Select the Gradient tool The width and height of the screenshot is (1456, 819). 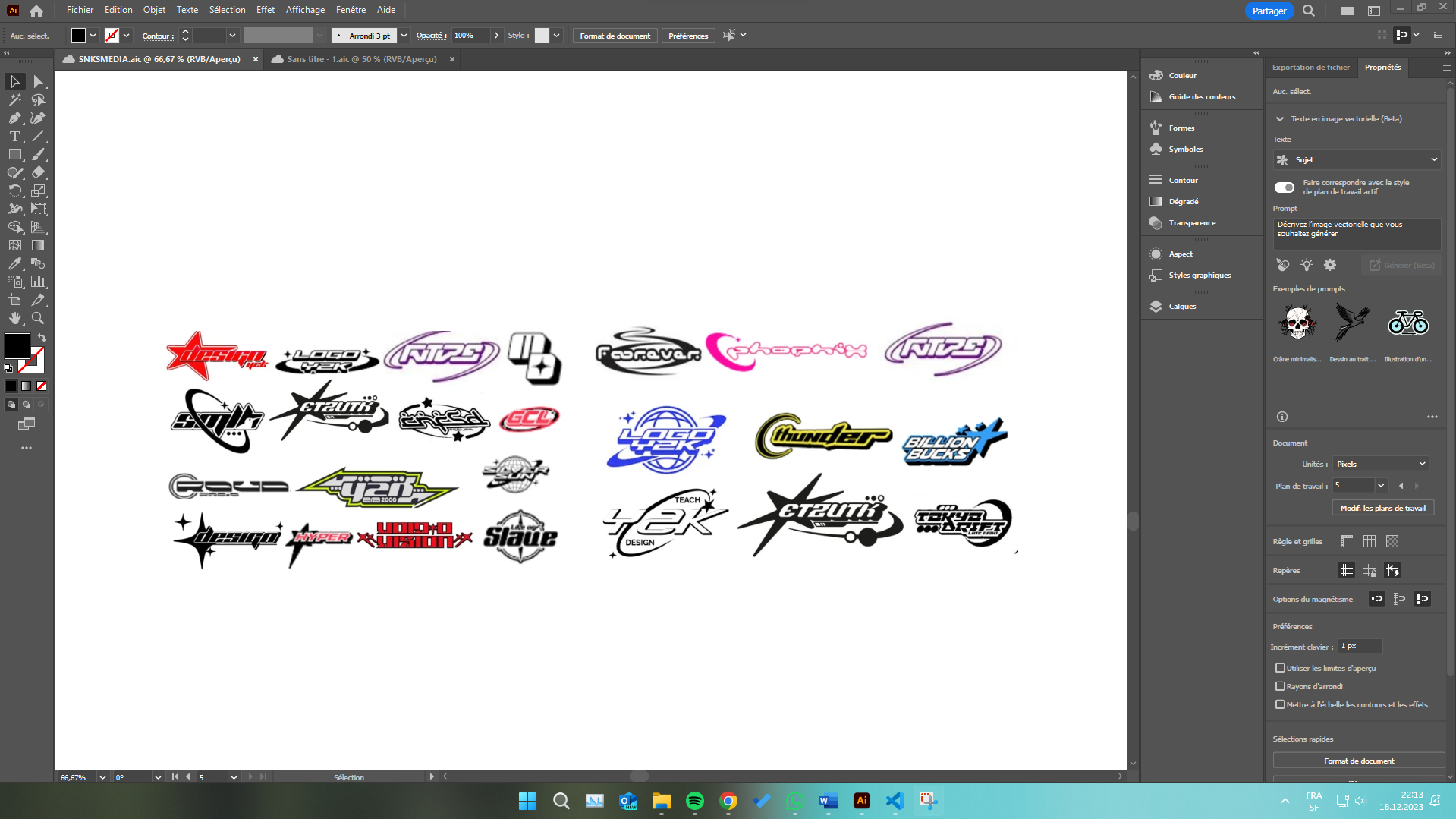(38, 245)
